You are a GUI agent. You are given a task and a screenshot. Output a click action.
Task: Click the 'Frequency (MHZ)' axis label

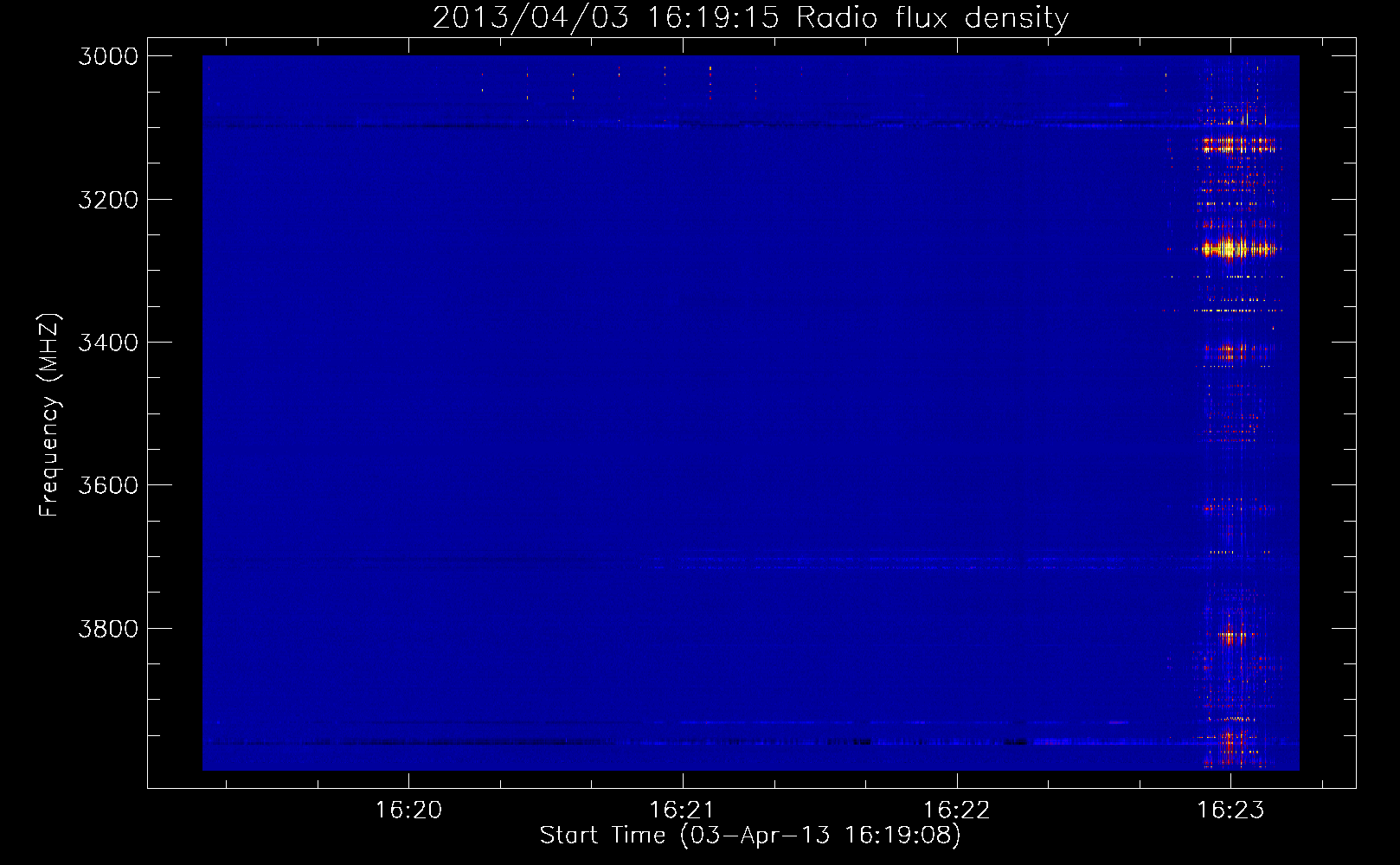(x=50, y=414)
